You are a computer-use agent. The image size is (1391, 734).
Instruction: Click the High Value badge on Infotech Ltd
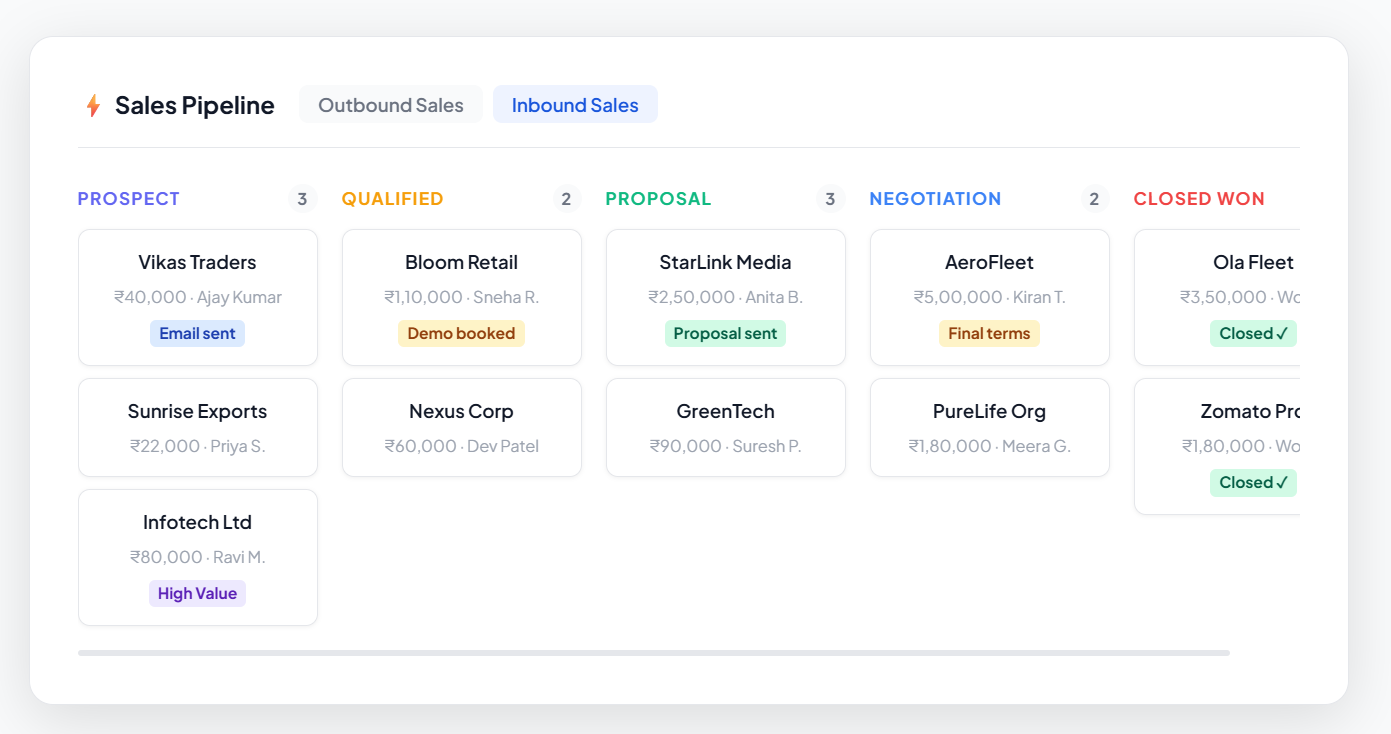[197, 593]
